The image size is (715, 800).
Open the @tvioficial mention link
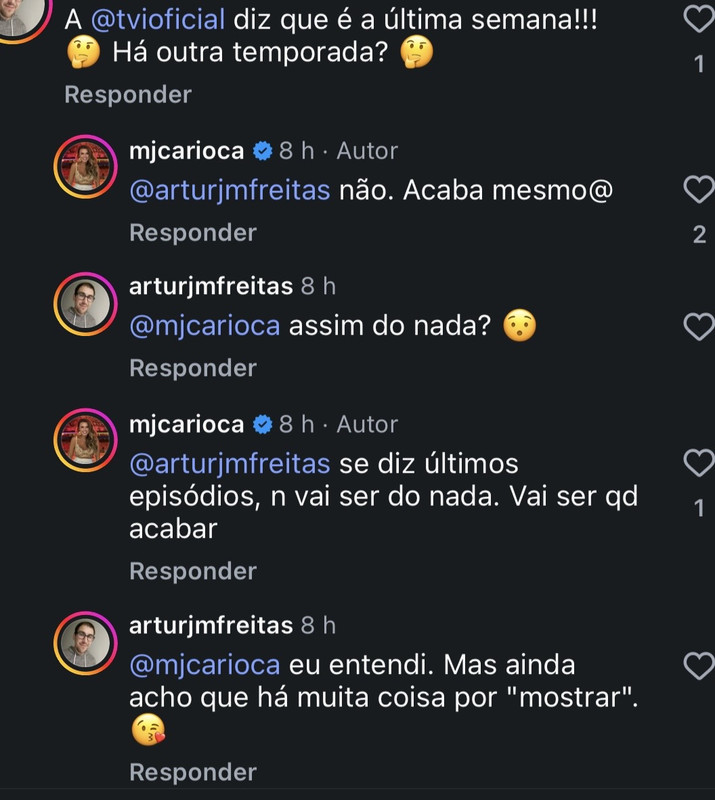[158, 20]
